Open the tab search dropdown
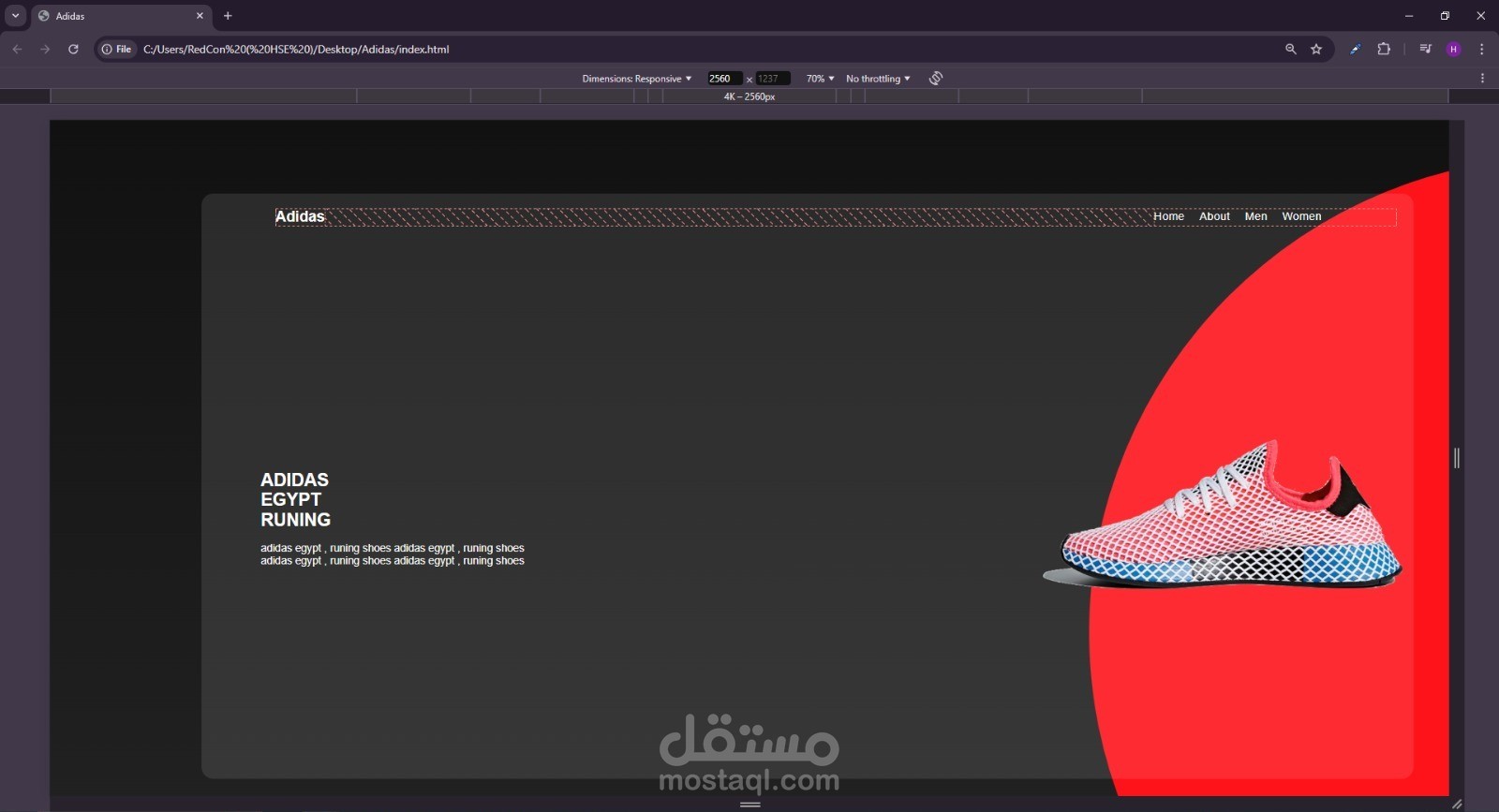The image size is (1499, 812). pos(15,16)
